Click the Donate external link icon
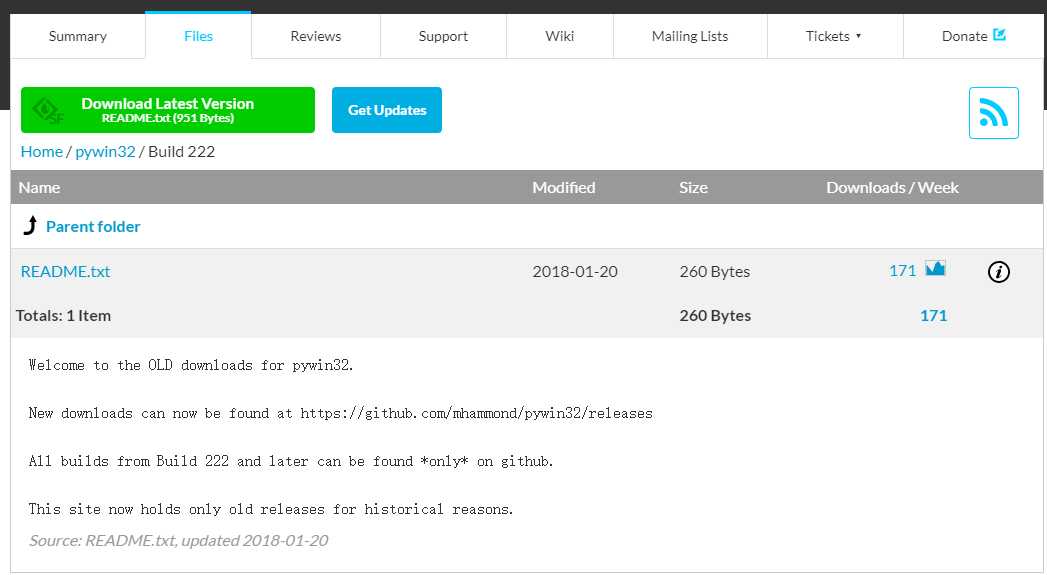This screenshot has width=1047, height=575. click(1000, 35)
